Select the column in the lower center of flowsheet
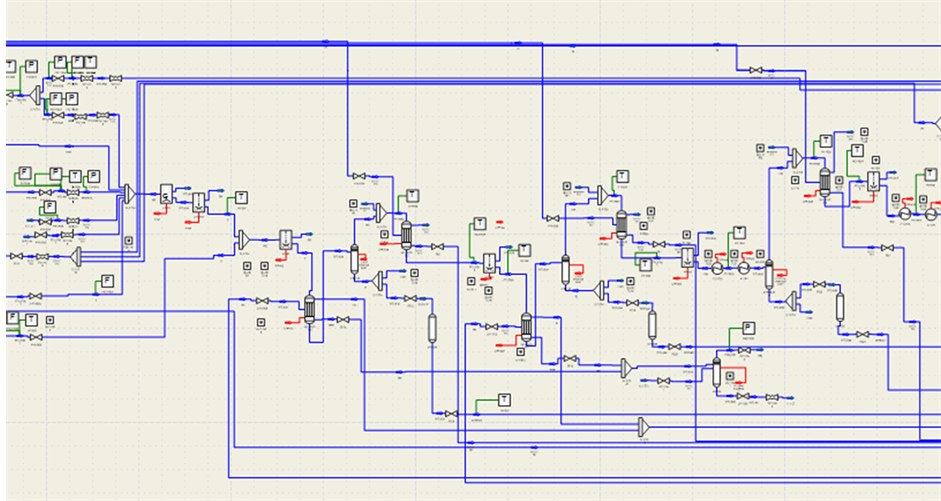Viewport: 941px width, 501px height. click(x=526, y=325)
